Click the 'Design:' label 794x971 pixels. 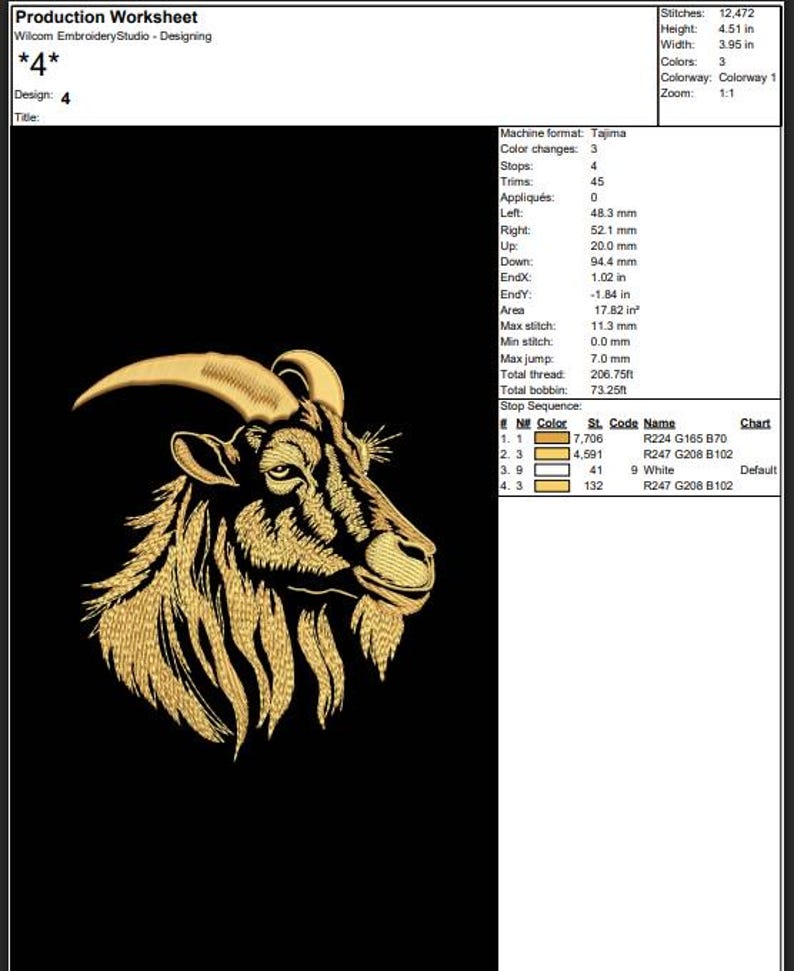pyautogui.click(x=33, y=95)
